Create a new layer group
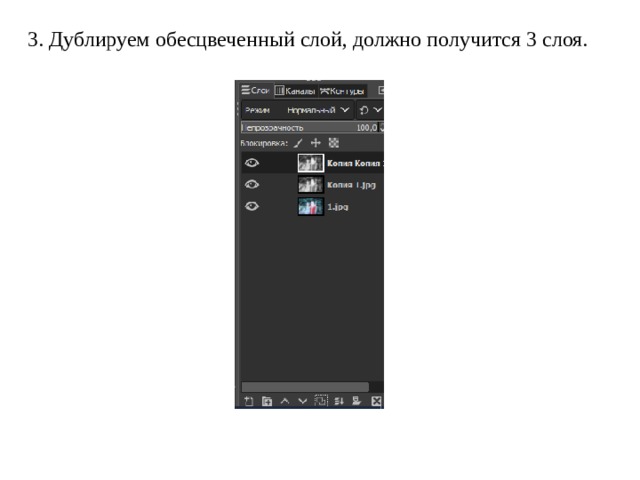Image resolution: width=640 pixels, height=480 pixels. coord(267,401)
